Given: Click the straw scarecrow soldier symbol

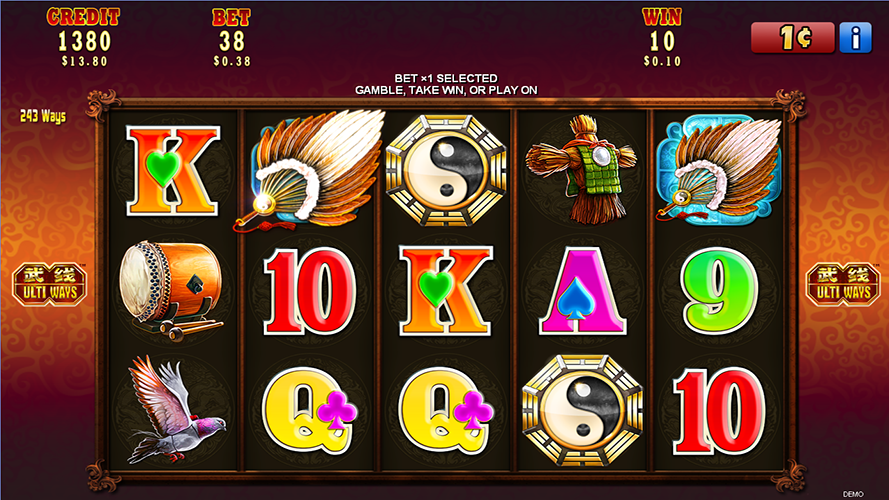Looking at the screenshot, I should click(x=582, y=169).
